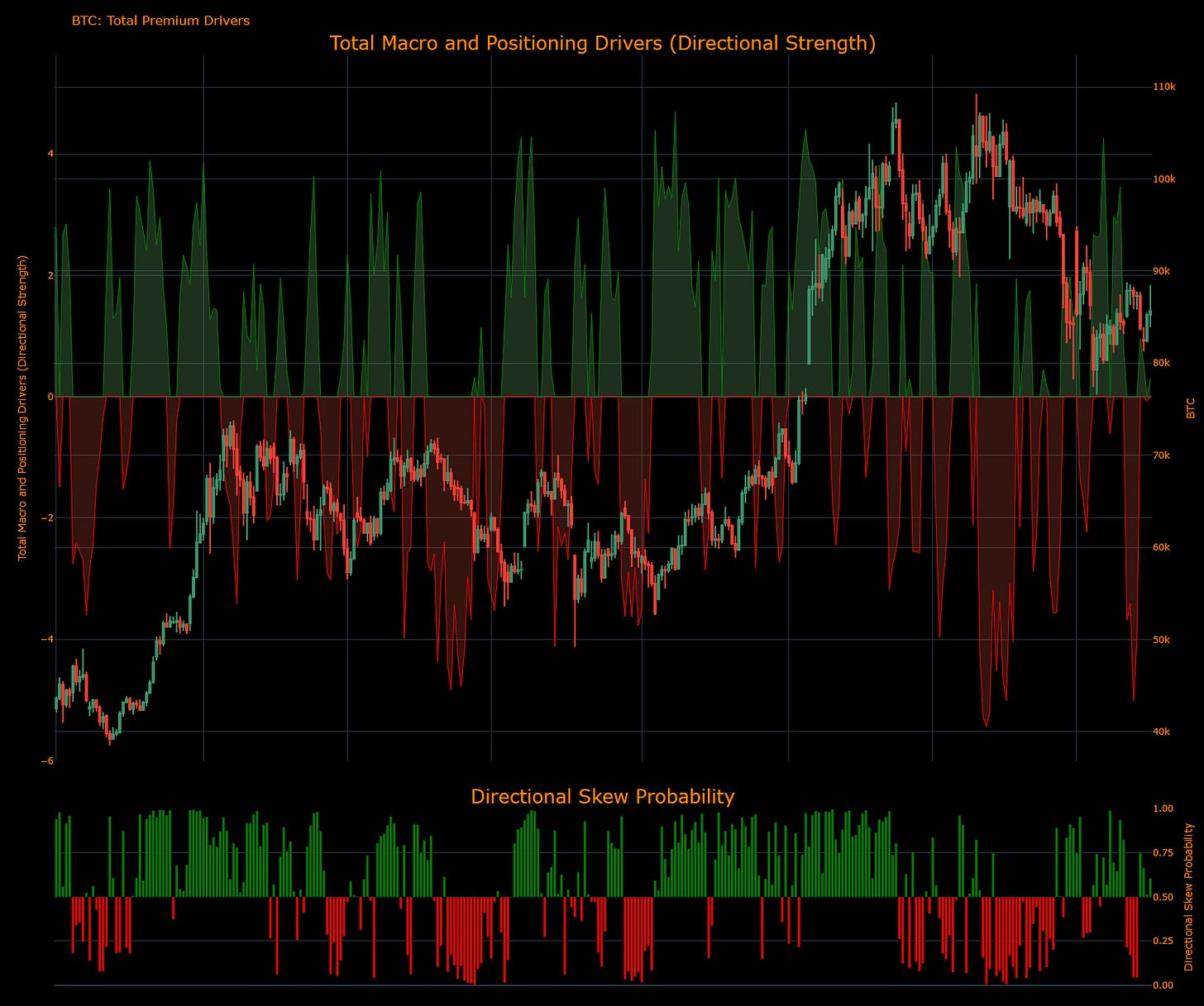Click the vertical 'Directional Skew Probability' axis title

pos(1189,897)
